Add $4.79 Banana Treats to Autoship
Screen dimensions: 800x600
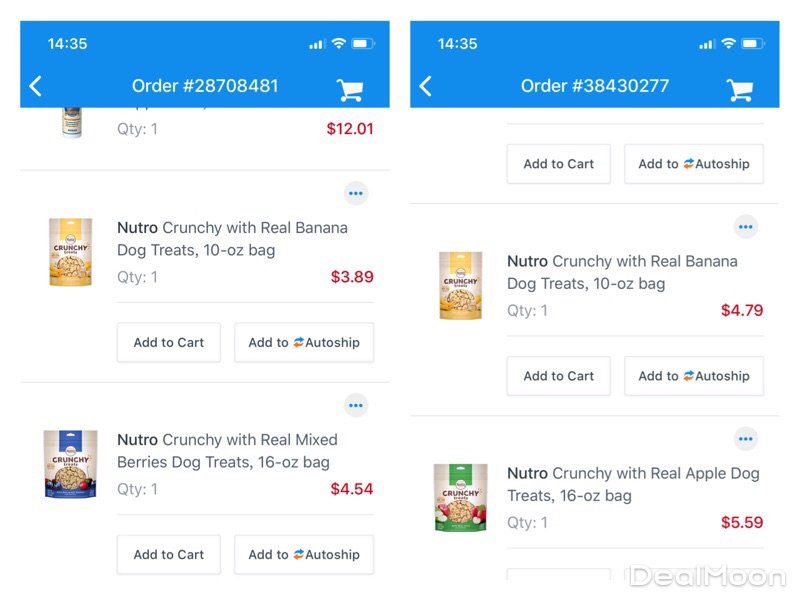694,376
